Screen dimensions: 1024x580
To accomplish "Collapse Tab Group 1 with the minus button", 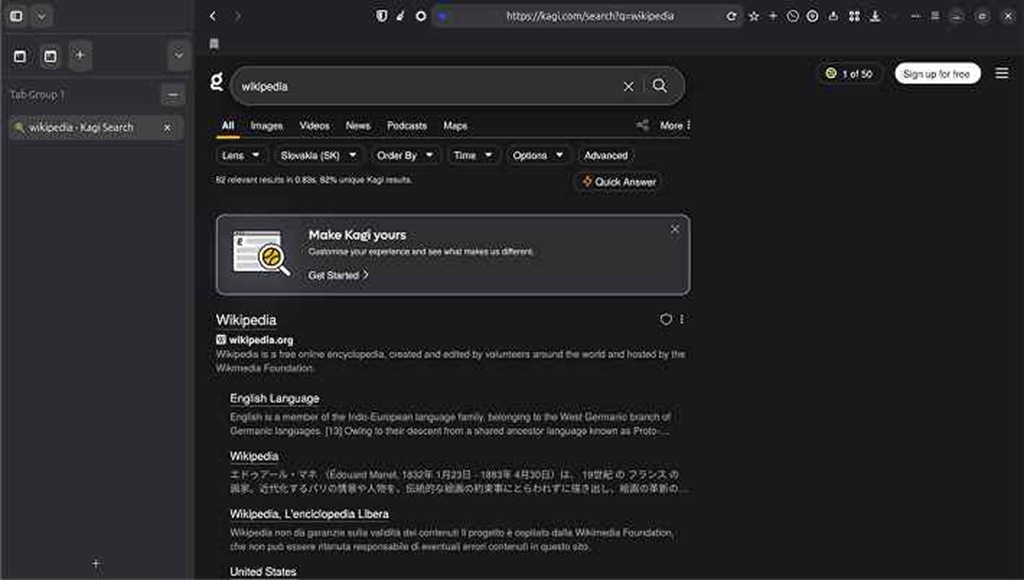I will [172, 95].
